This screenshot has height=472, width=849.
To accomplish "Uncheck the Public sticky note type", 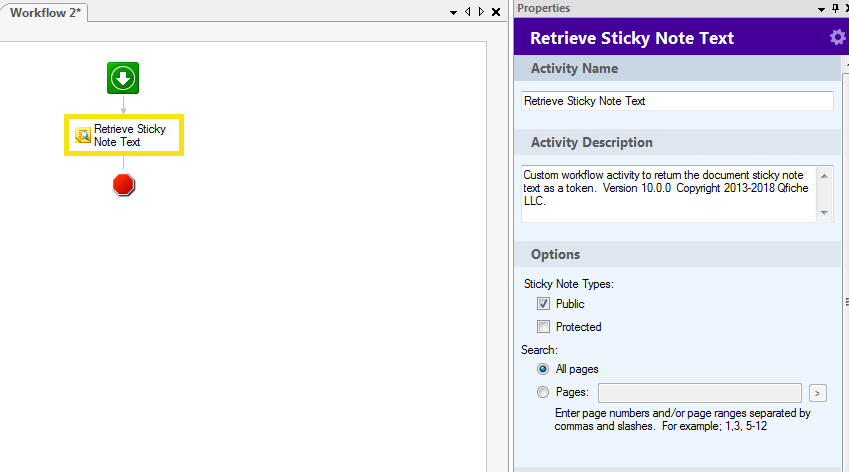I will point(543,304).
